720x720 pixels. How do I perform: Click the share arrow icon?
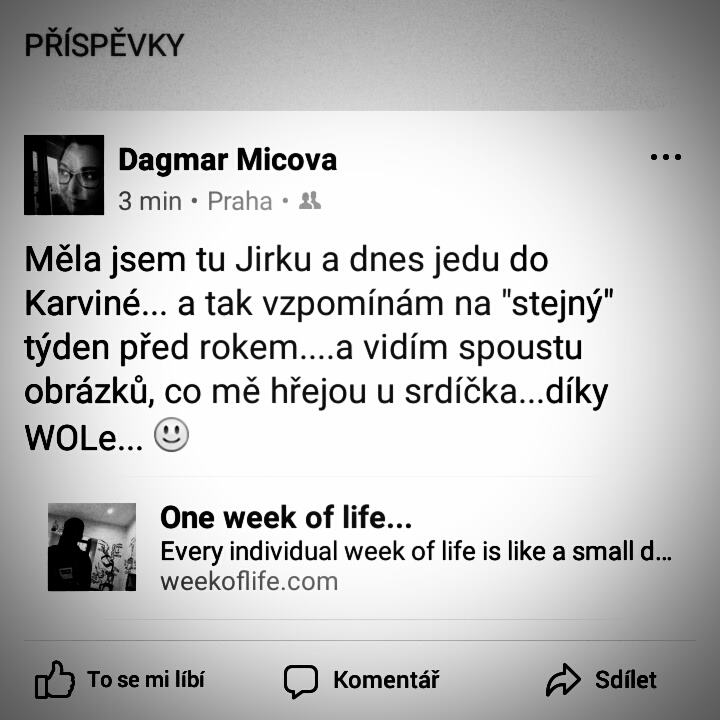pos(563,680)
